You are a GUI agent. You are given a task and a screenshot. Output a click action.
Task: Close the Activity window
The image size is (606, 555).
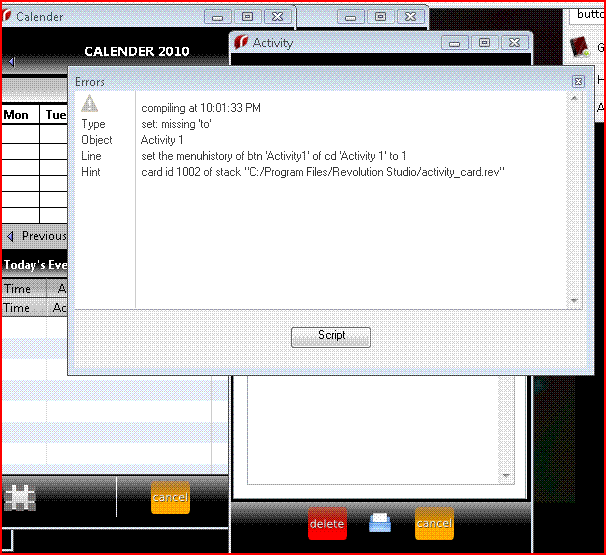point(514,43)
